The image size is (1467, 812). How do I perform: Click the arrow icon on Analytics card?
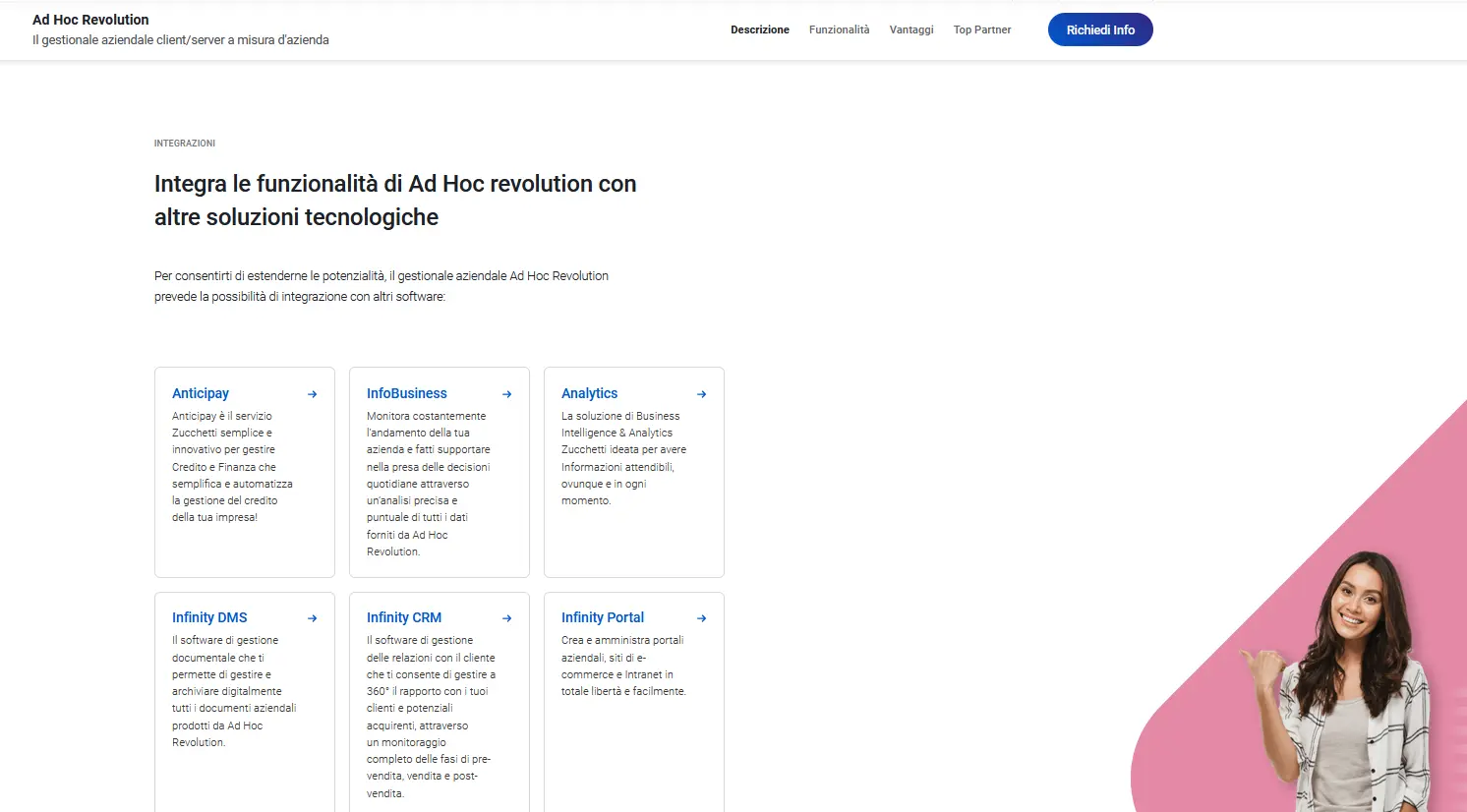(x=702, y=394)
